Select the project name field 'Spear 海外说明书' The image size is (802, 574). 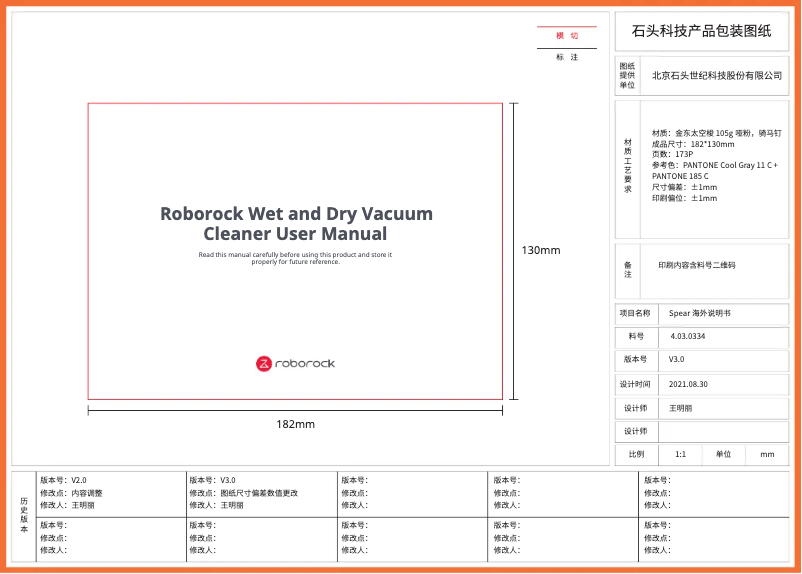pyautogui.click(x=700, y=313)
